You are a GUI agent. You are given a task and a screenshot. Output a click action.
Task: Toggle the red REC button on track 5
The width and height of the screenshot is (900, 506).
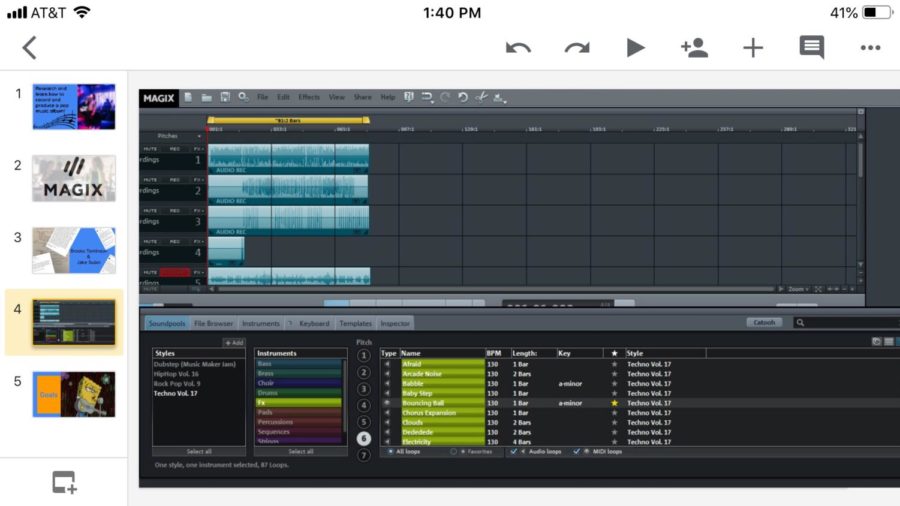[174, 273]
